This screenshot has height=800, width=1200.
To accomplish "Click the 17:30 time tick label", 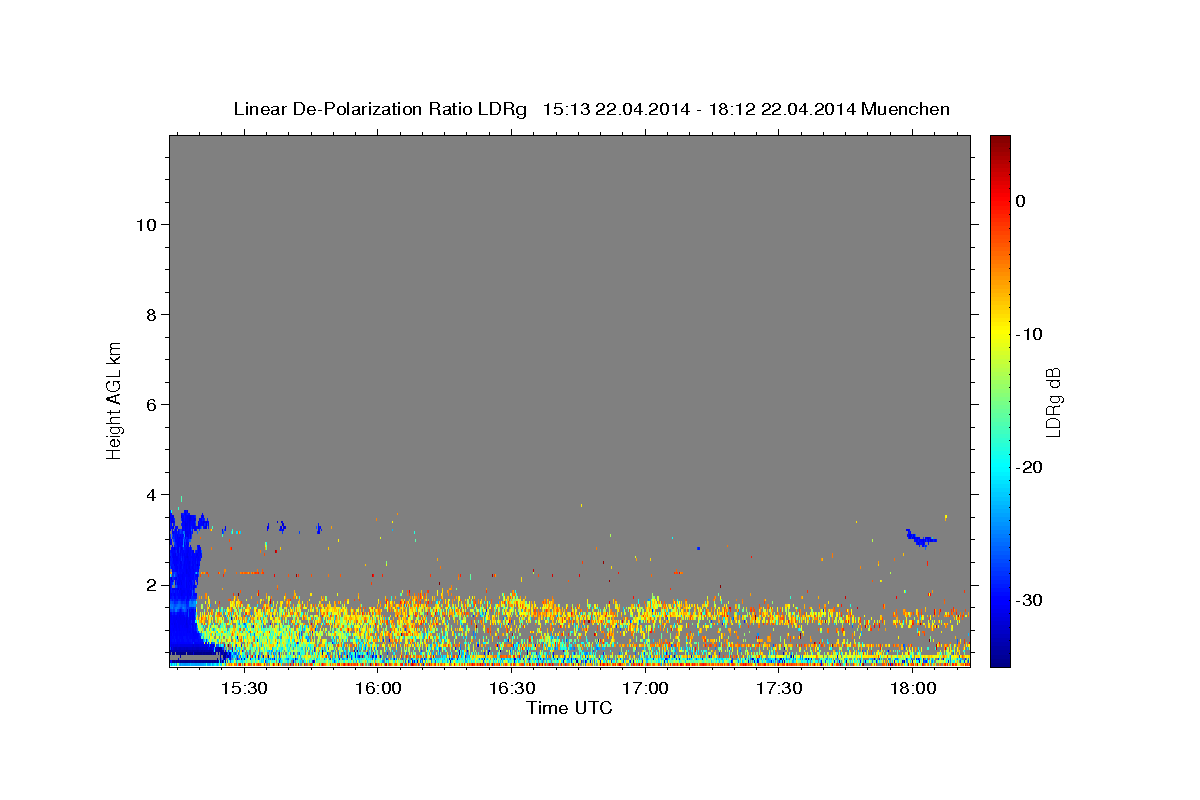I will (779, 689).
